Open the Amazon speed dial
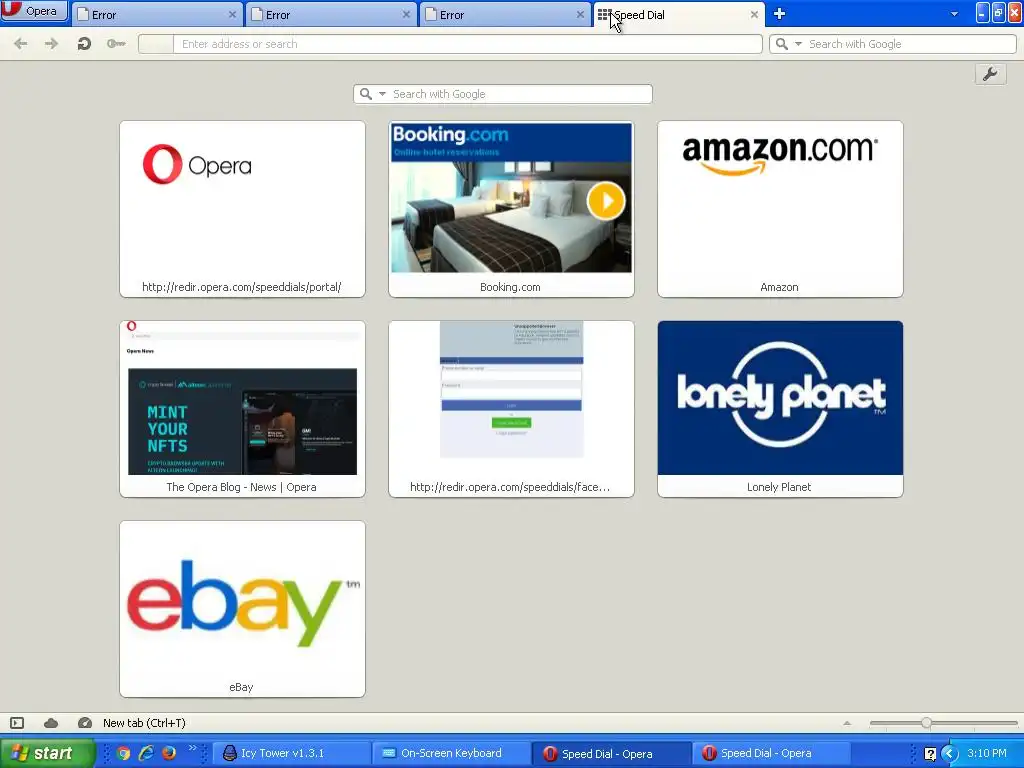Screen dimensions: 1024x768 pos(780,209)
